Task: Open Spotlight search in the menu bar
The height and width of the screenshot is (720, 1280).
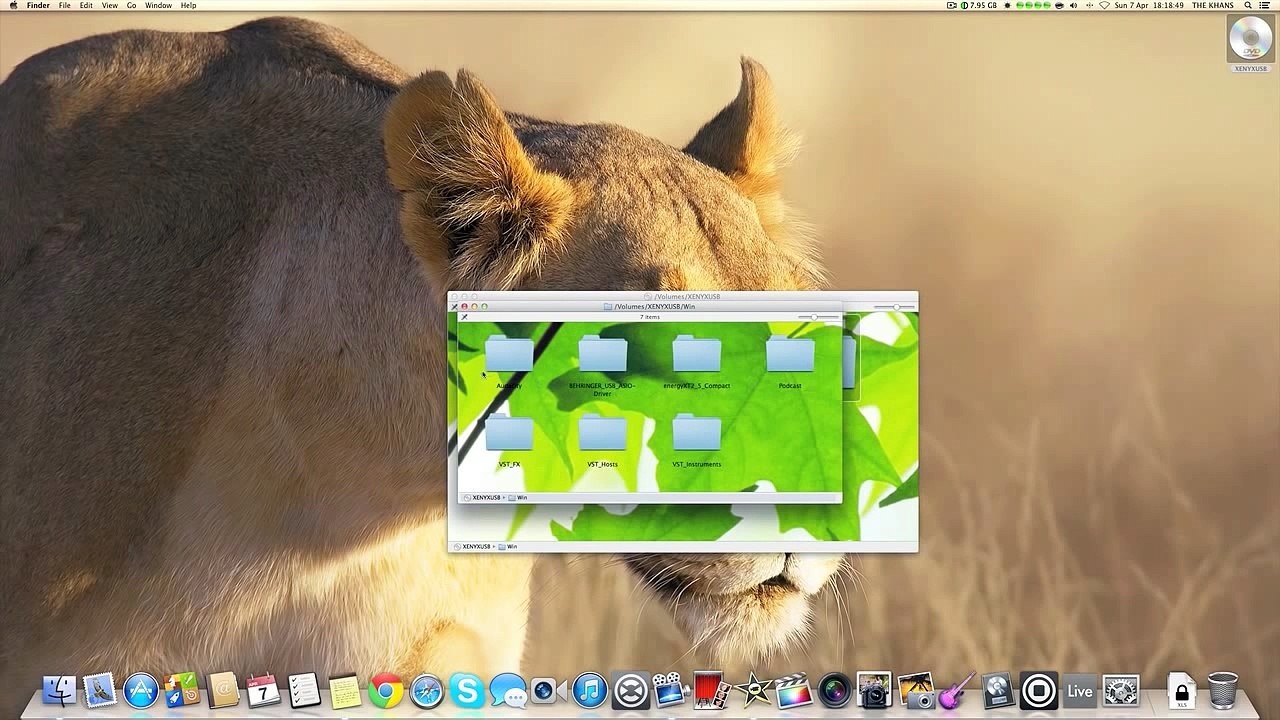Action: click(x=1248, y=5)
